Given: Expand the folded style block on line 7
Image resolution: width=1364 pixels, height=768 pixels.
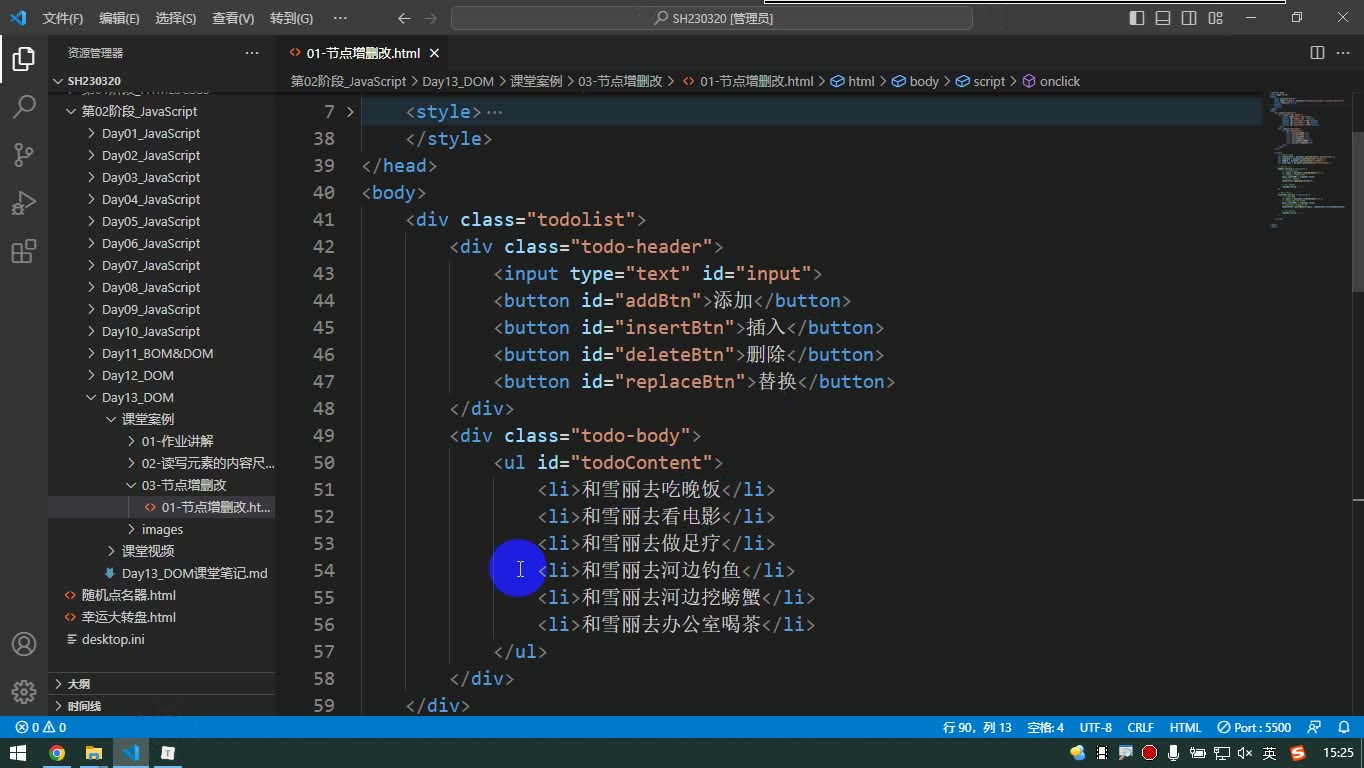Looking at the screenshot, I should [x=350, y=112].
